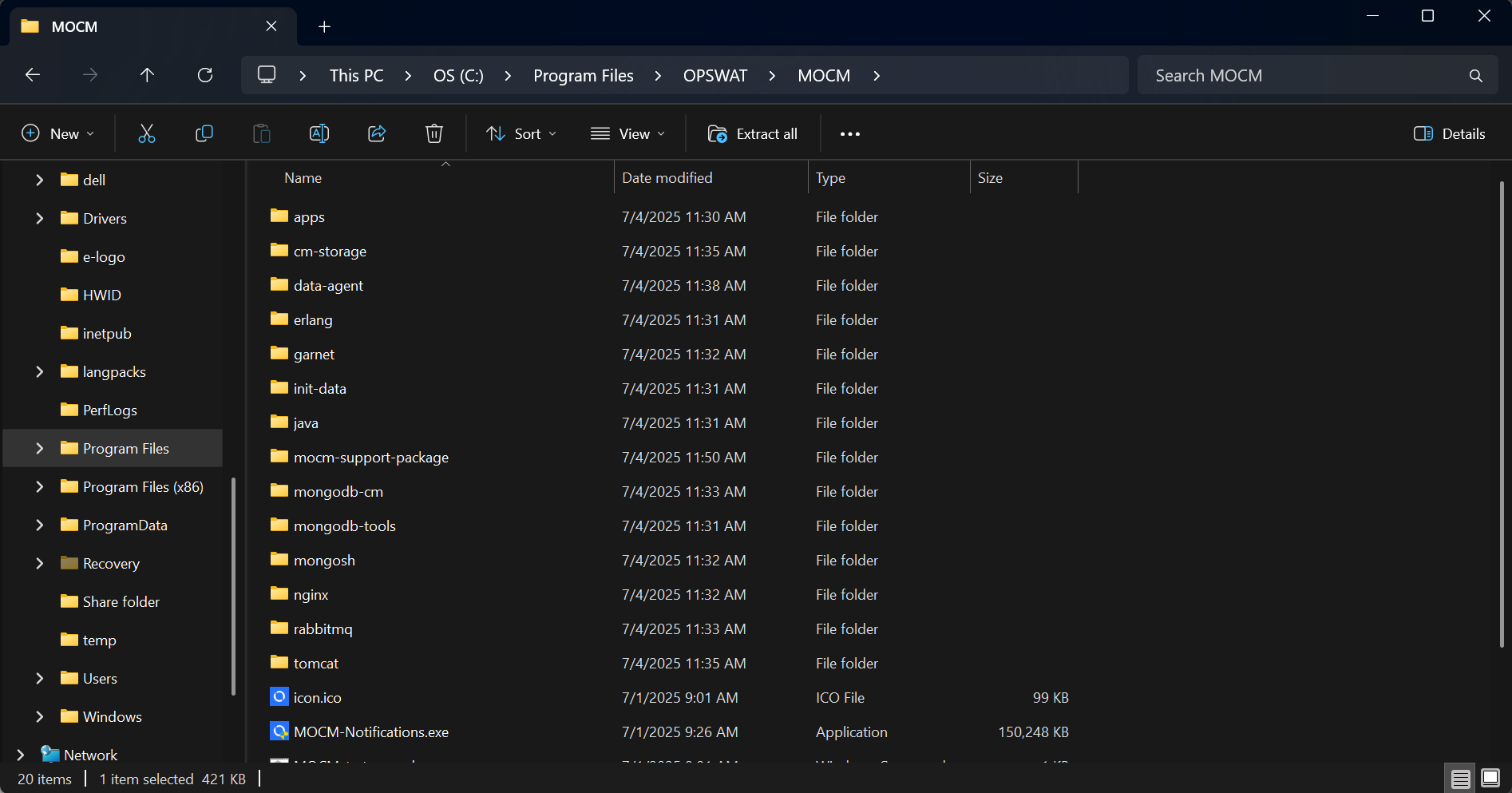Click the search magnifier icon
The width and height of the screenshot is (1512, 793).
(1476, 76)
